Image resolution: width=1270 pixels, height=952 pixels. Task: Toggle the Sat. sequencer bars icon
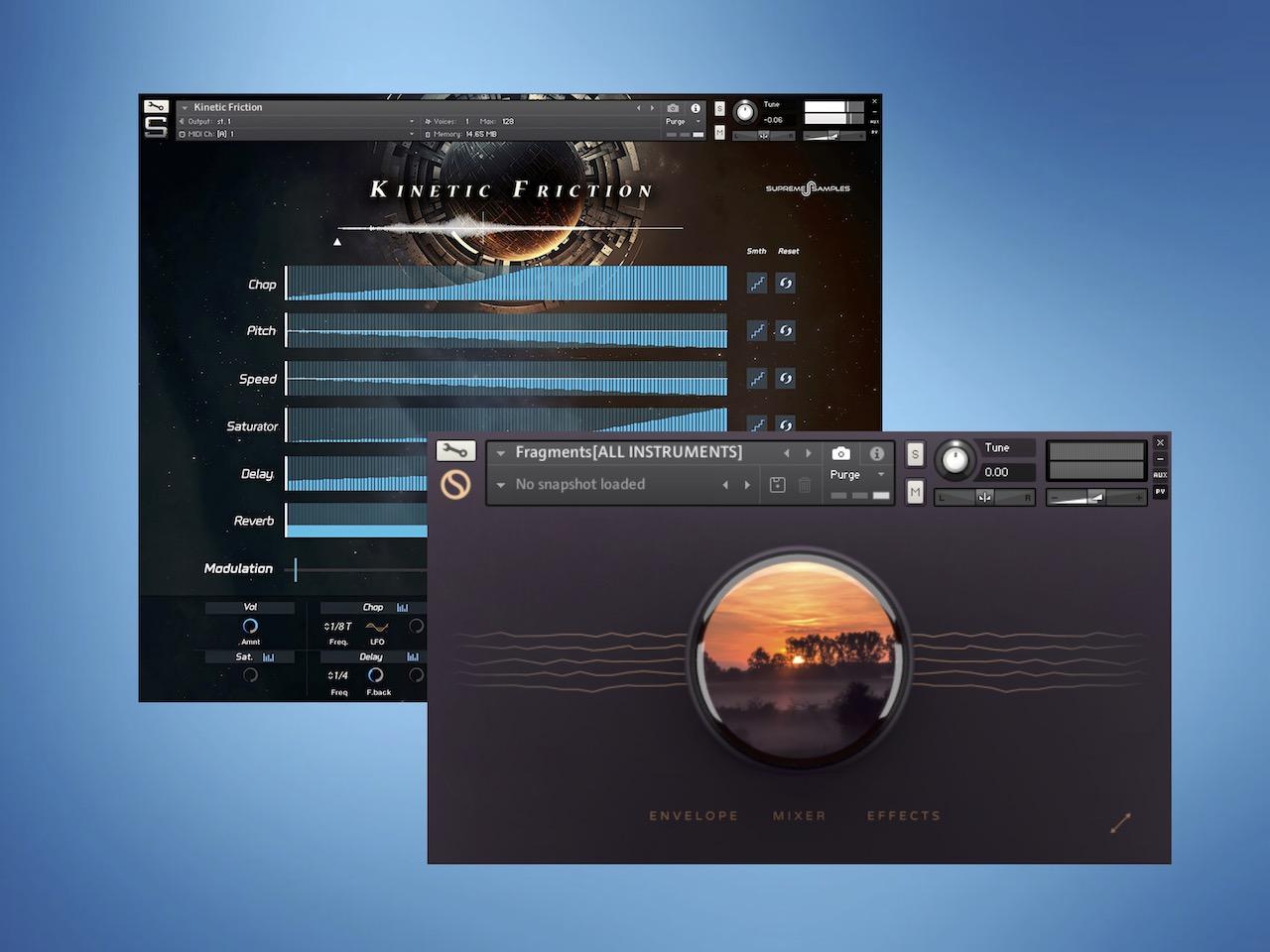(268, 657)
